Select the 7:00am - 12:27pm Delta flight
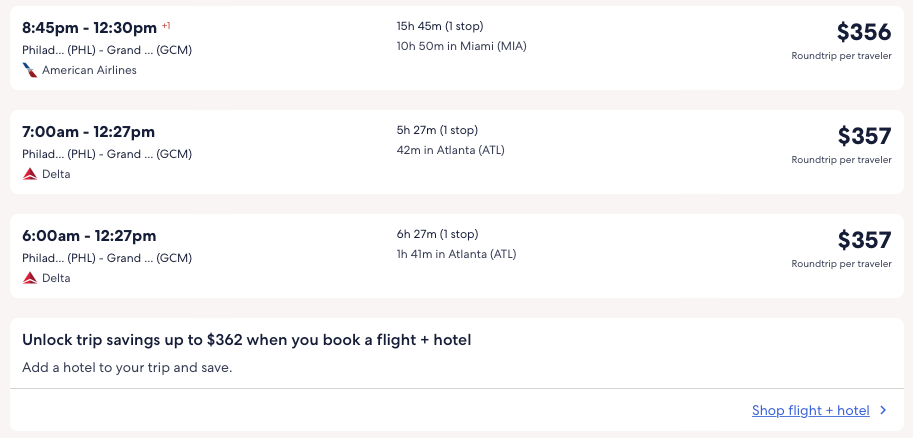Viewport: 913px width, 438px height. pyautogui.click(x=88, y=132)
